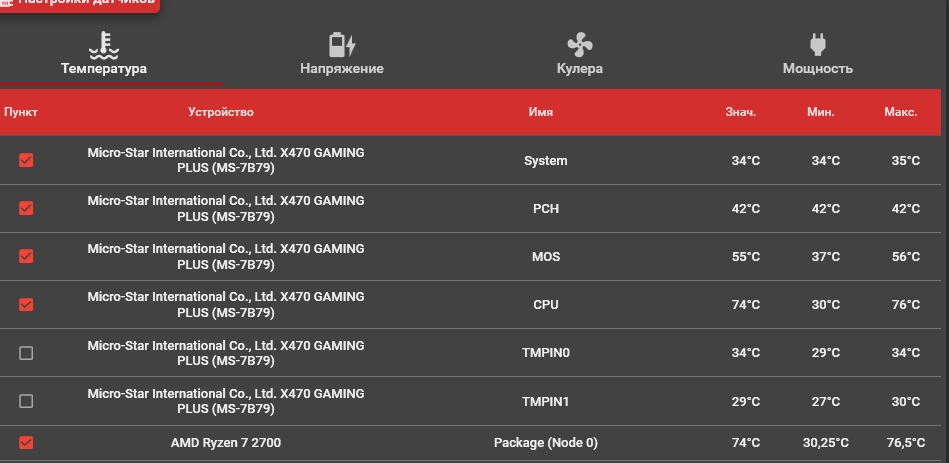Viewport: 949px width, 463px height.
Task: Select the Package (Node 0) row name
Action: click(545, 443)
